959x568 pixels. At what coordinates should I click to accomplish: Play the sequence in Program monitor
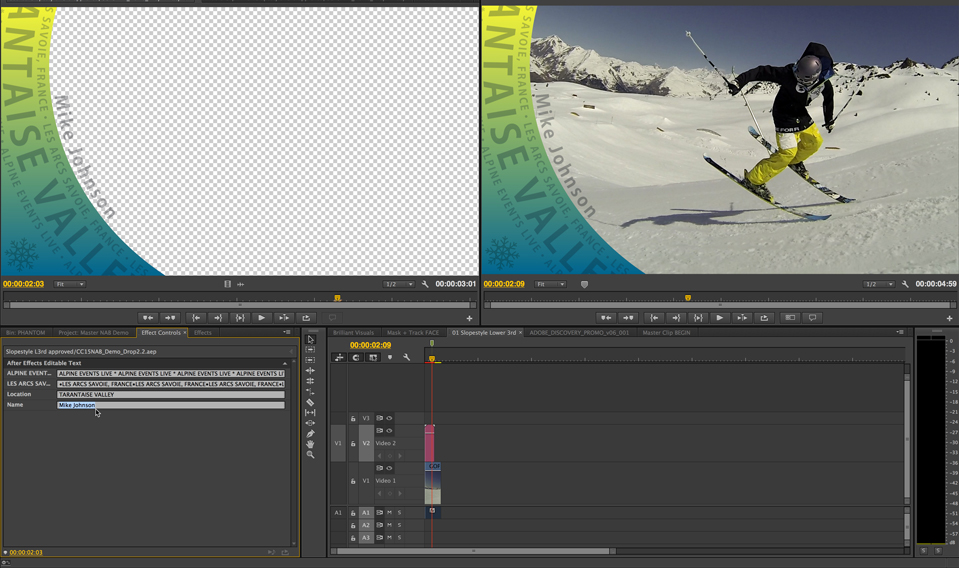[x=719, y=318]
